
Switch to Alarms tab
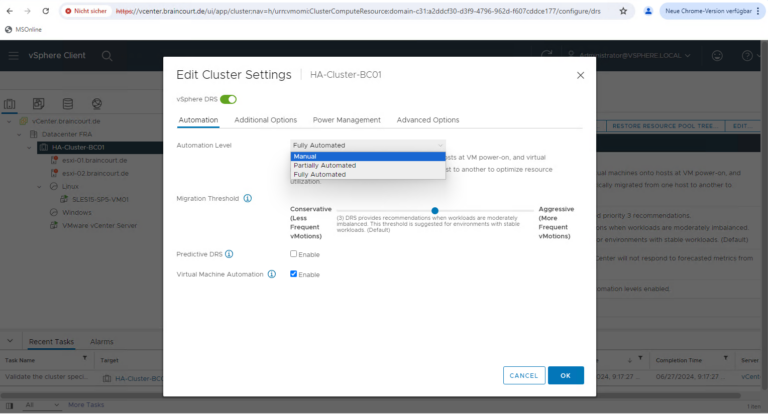pyautogui.click(x=102, y=341)
